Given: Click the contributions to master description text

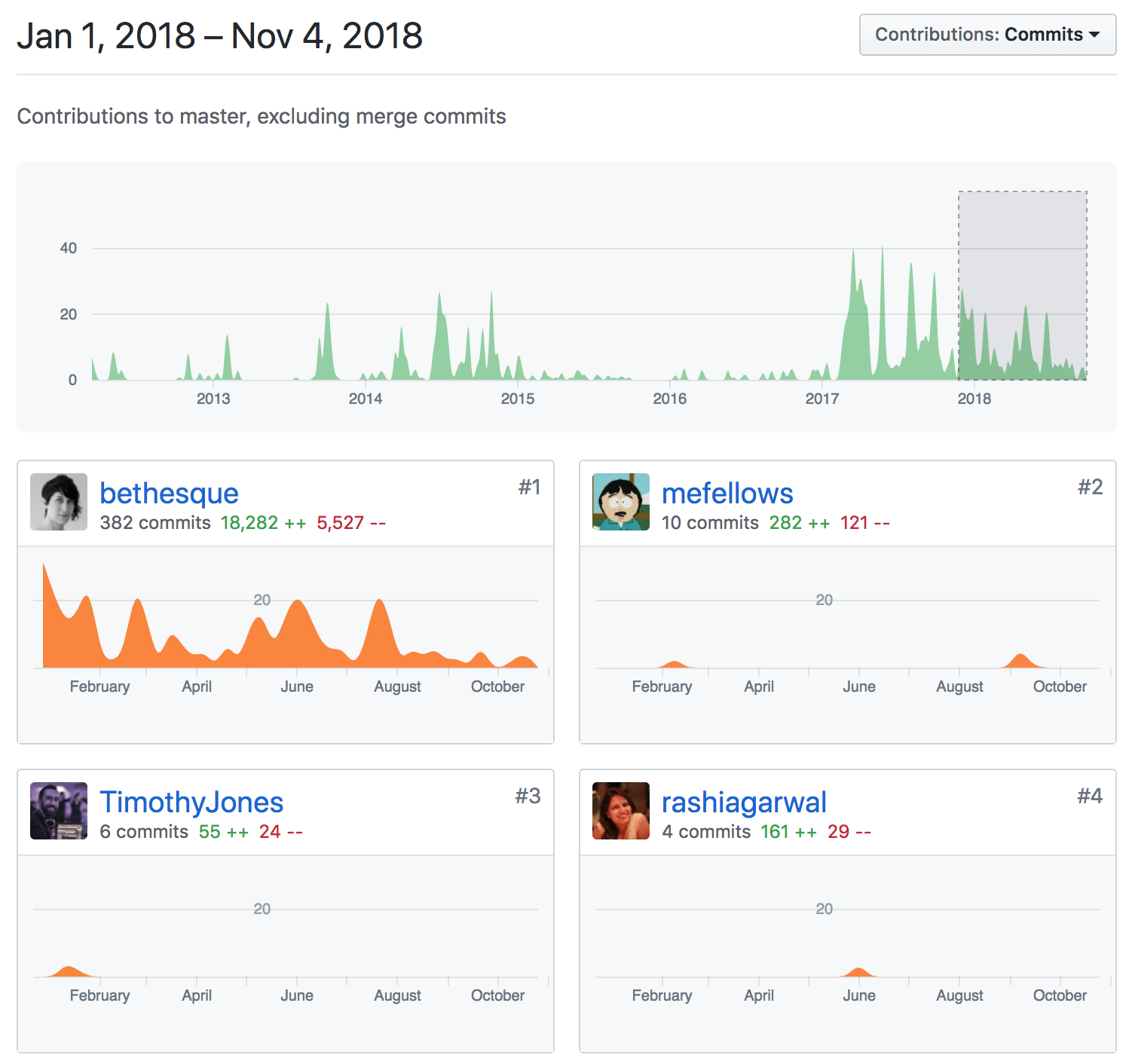Looking at the screenshot, I should tap(262, 117).
